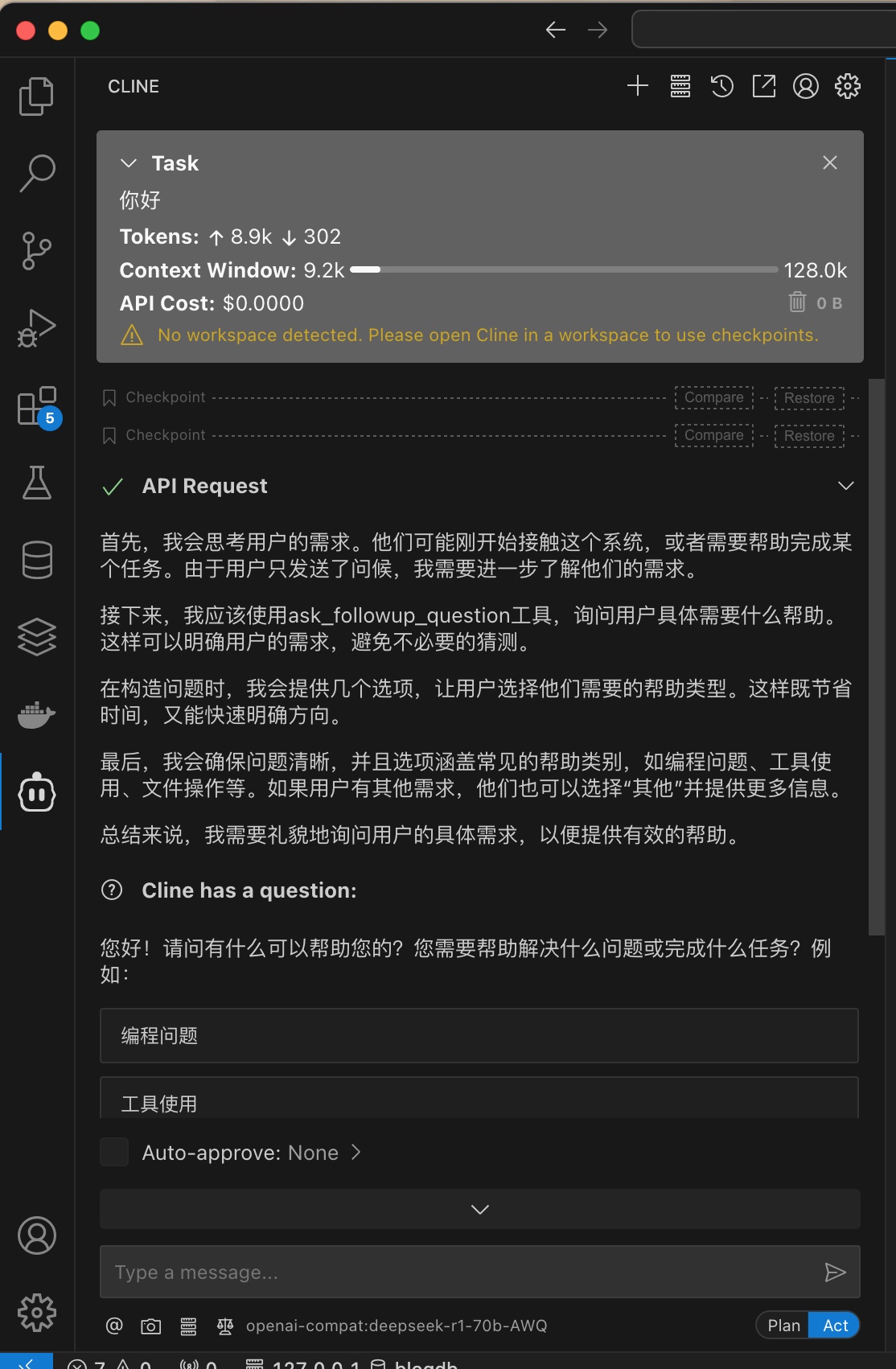Open the Explorer files view

click(36, 97)
